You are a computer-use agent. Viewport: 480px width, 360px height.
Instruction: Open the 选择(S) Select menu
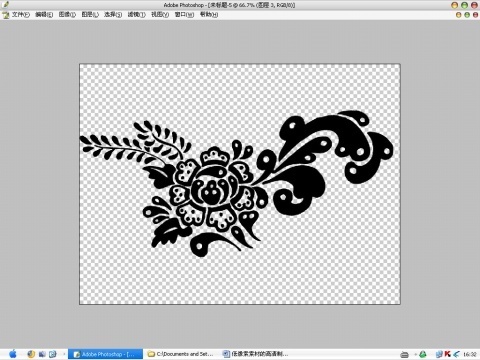[113, 15]
